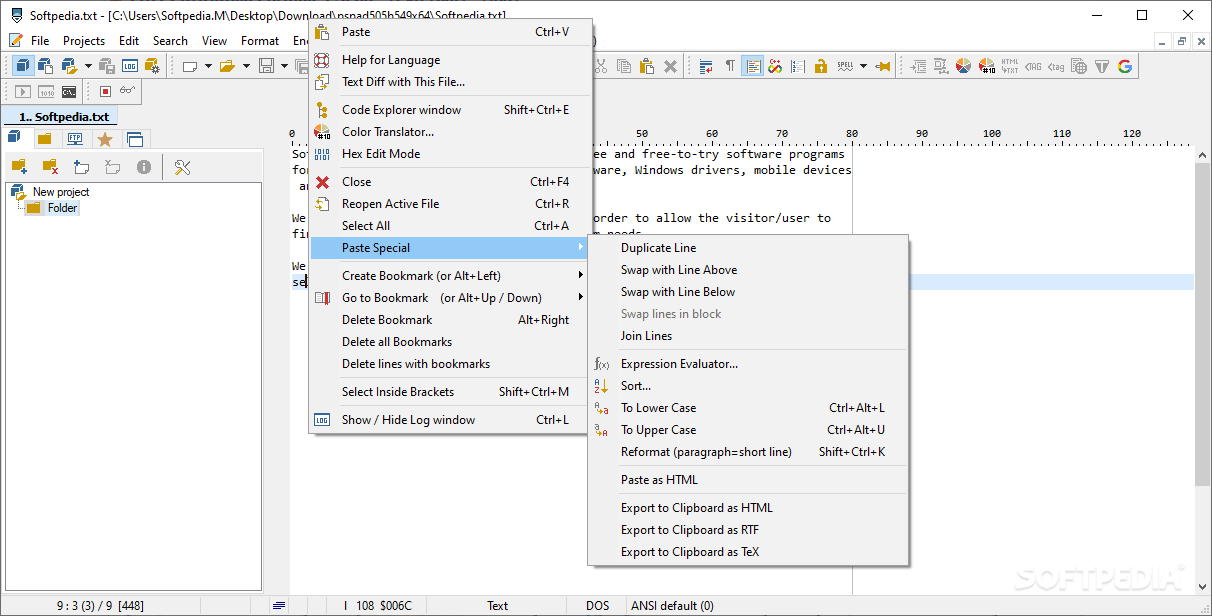This screenshot has height=616, width=1212.
Task: Click the 1010 hex icon
Action: (x=46, y=92)
